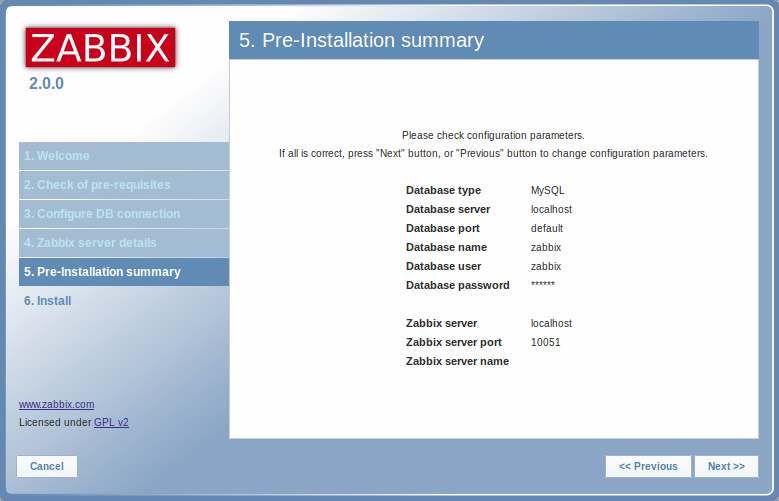Click the 'Zabbix server' label
Viewport: 779px width, 501px height.
[441, 323]
